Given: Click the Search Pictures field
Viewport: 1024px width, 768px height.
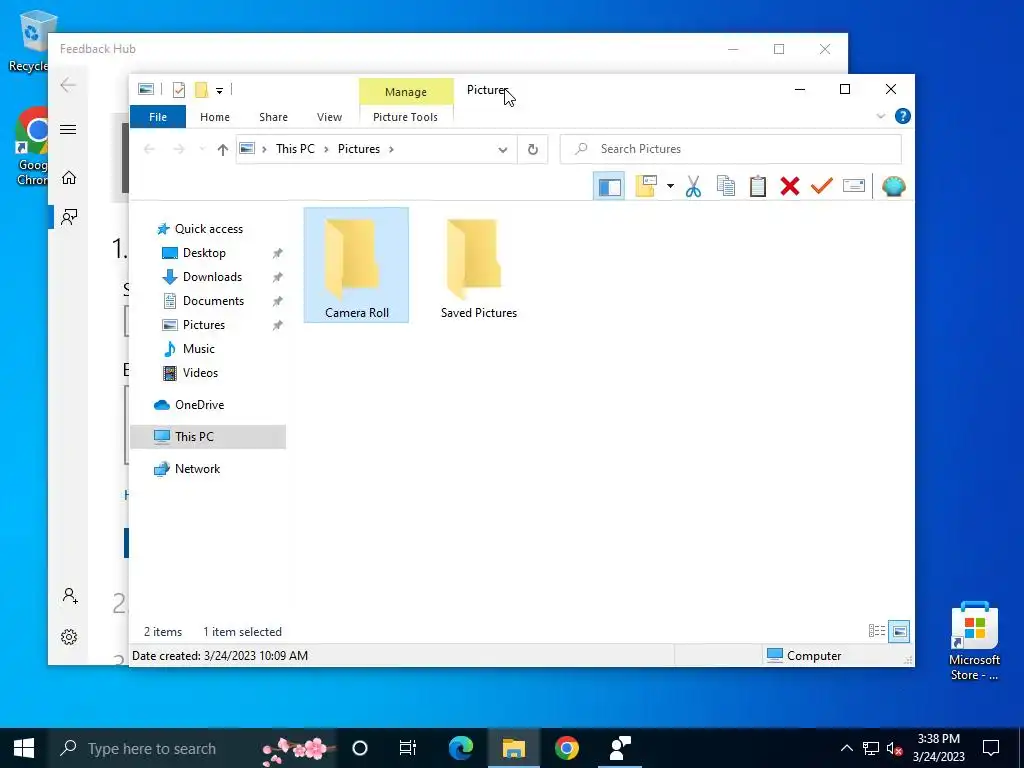Looking at the screenshot, I should (x=731, y=149).
